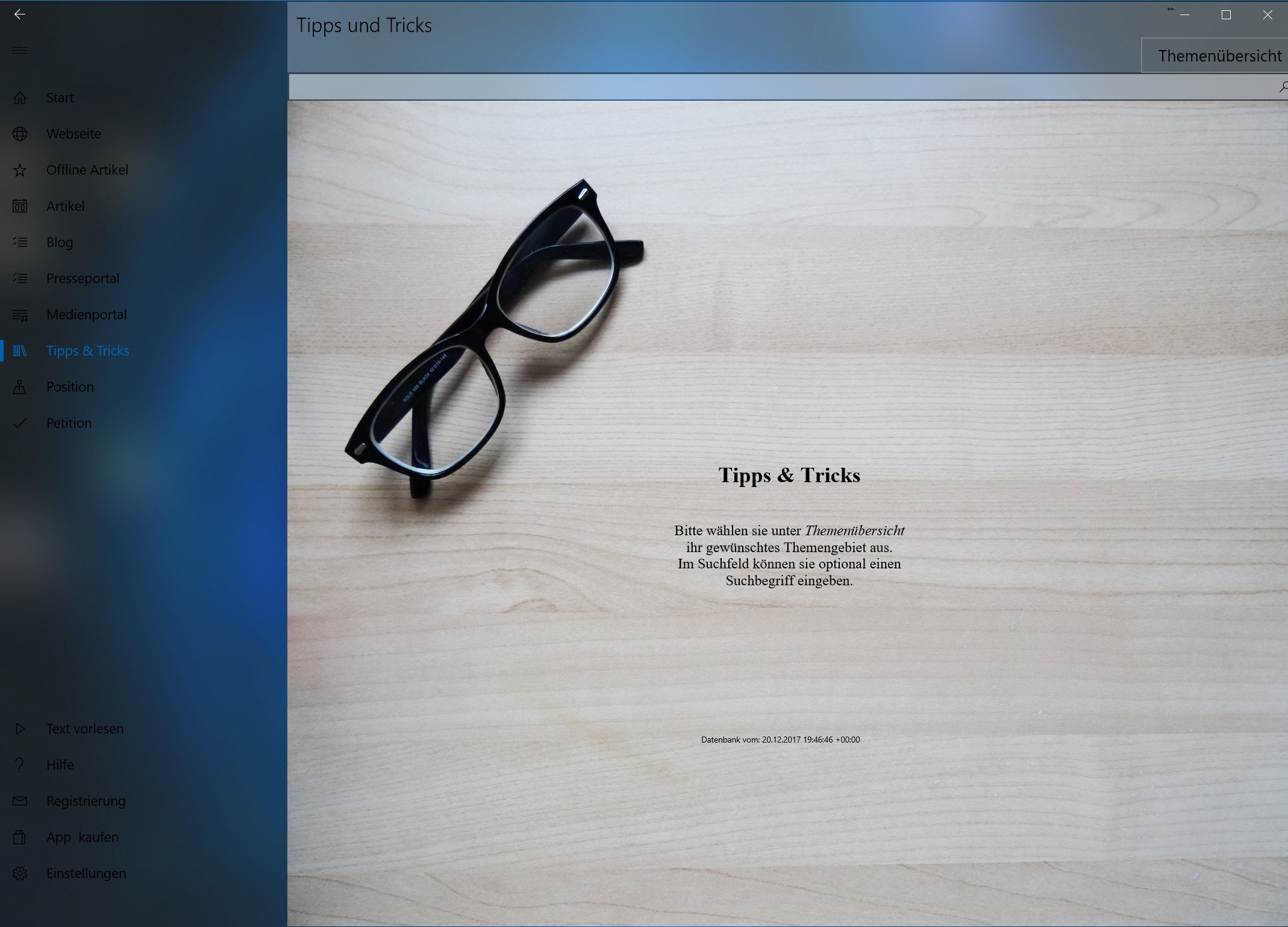This screenshot has height=927, width=1288.
Task: Select the Artikel calendar icon
Action: tap(20, 206)
